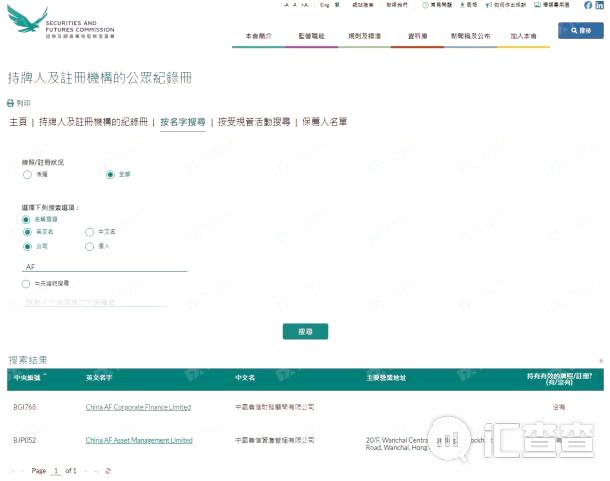Switch to 持牌人及註冊機構的紀錄冊 tab

click(93, 122)
